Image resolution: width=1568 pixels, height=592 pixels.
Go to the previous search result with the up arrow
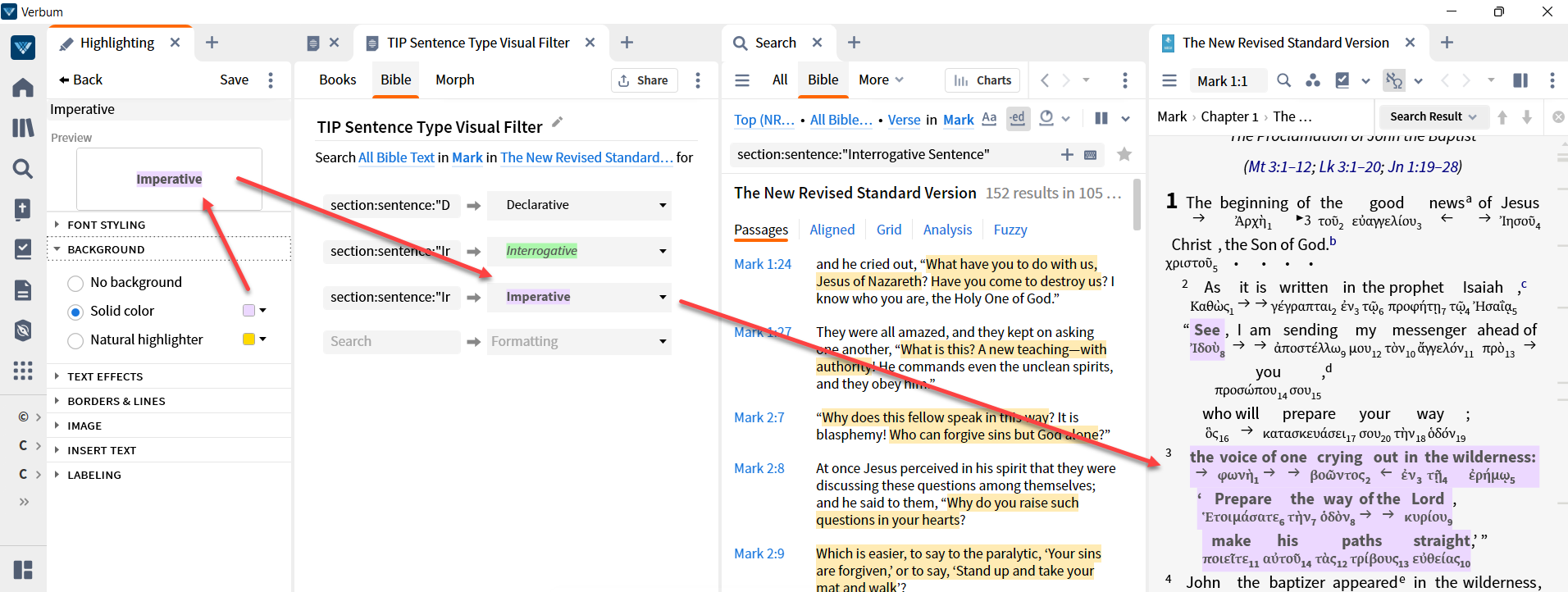tap(1502, 117)
